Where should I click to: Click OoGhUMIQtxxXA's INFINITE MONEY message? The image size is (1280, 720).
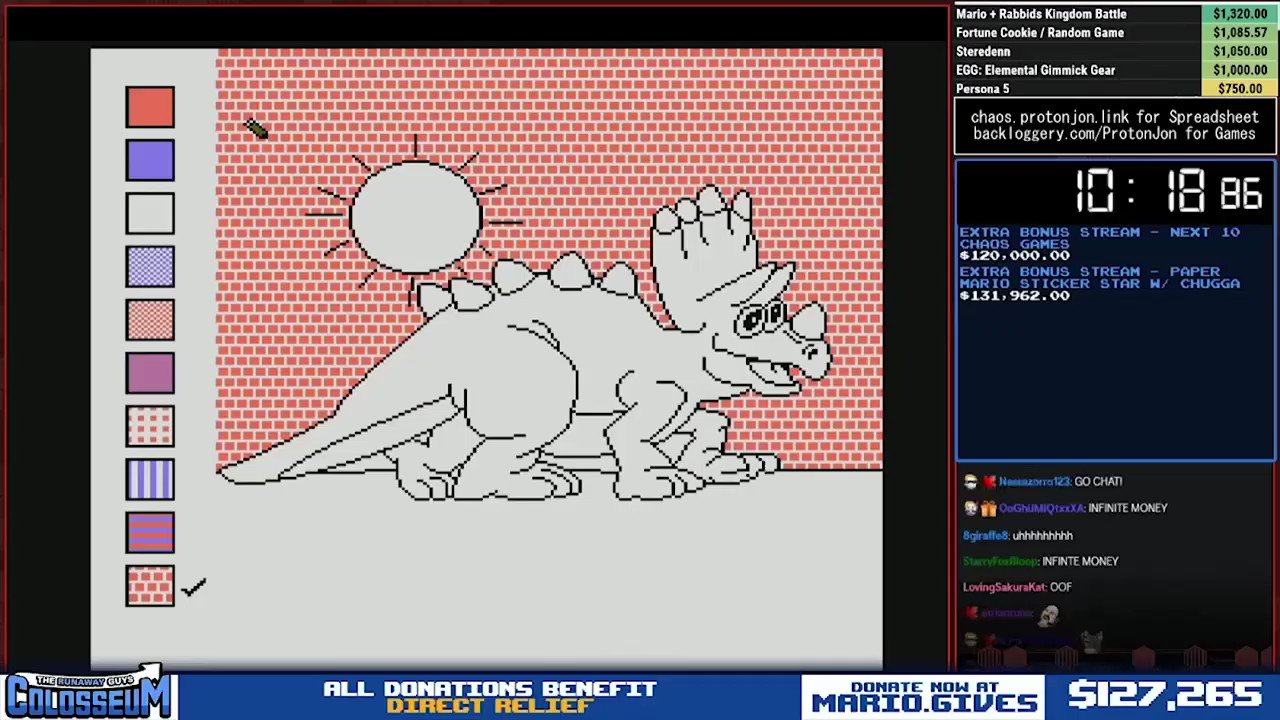coord(1128,508)
